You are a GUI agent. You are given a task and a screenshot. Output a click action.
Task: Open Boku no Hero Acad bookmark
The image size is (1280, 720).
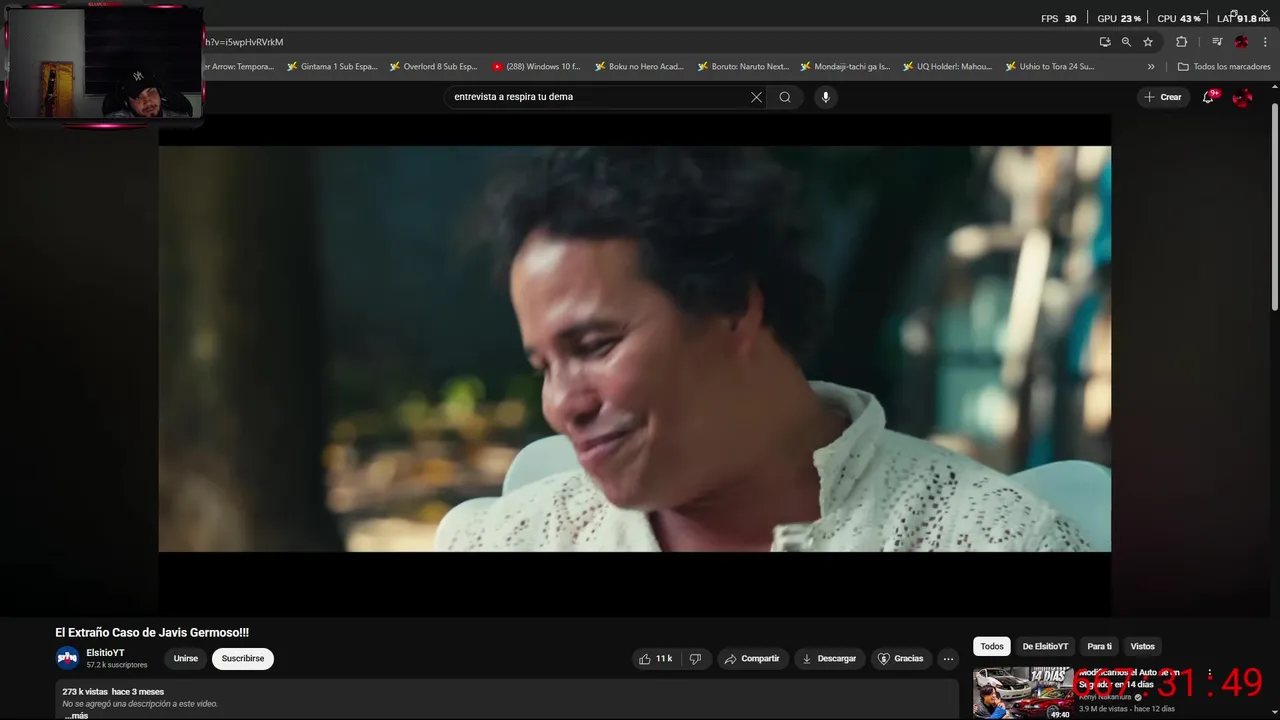639,67
